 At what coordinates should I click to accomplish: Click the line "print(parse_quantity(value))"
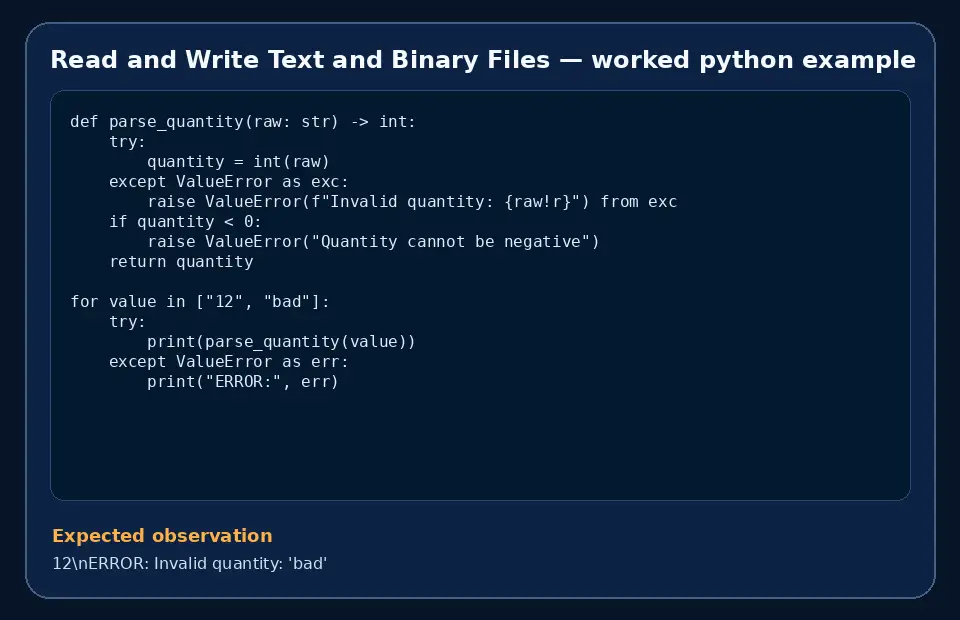(x=282, y=342)
